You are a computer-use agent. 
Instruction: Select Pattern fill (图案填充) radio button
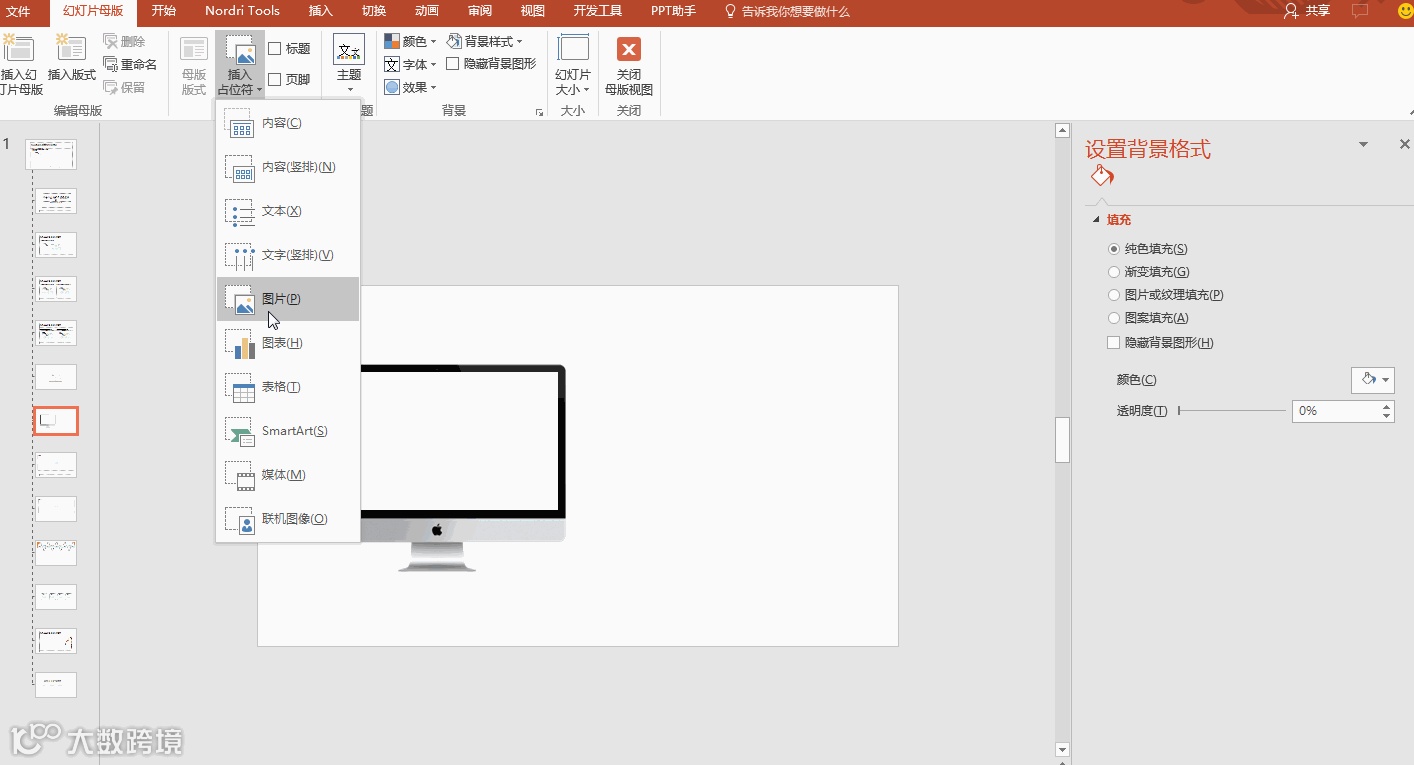[1114, 318]
